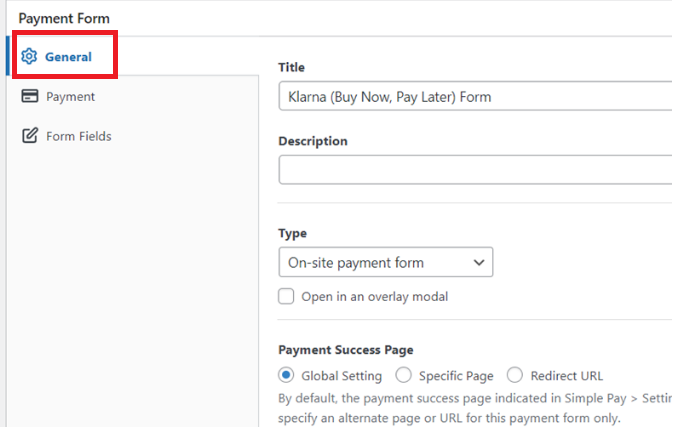
Task: Edit the Title input field
Action: tap(475, 96)
